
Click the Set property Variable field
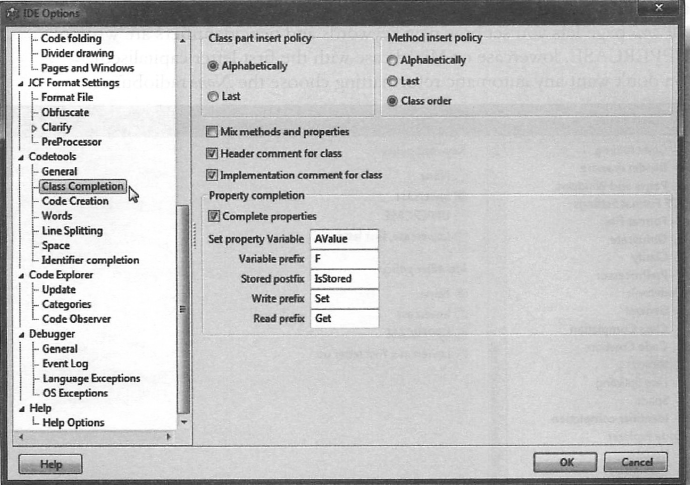(x=343, y=239)
